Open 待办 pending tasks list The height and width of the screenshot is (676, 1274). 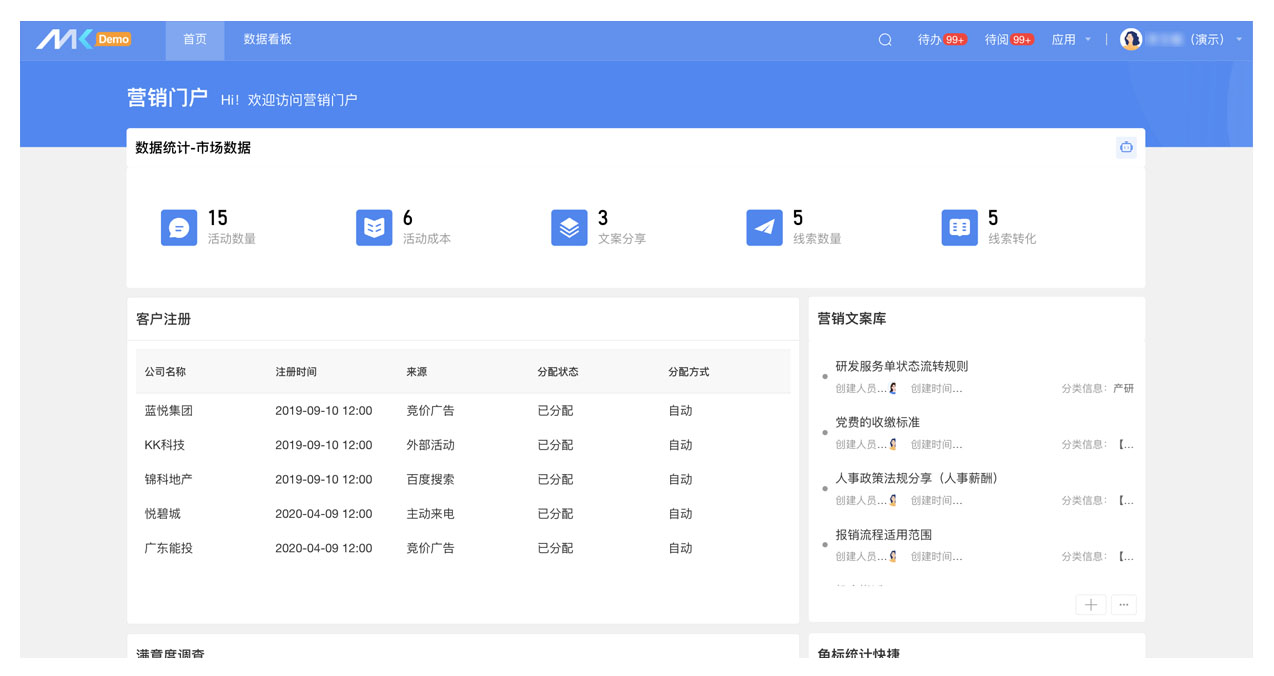941,40
